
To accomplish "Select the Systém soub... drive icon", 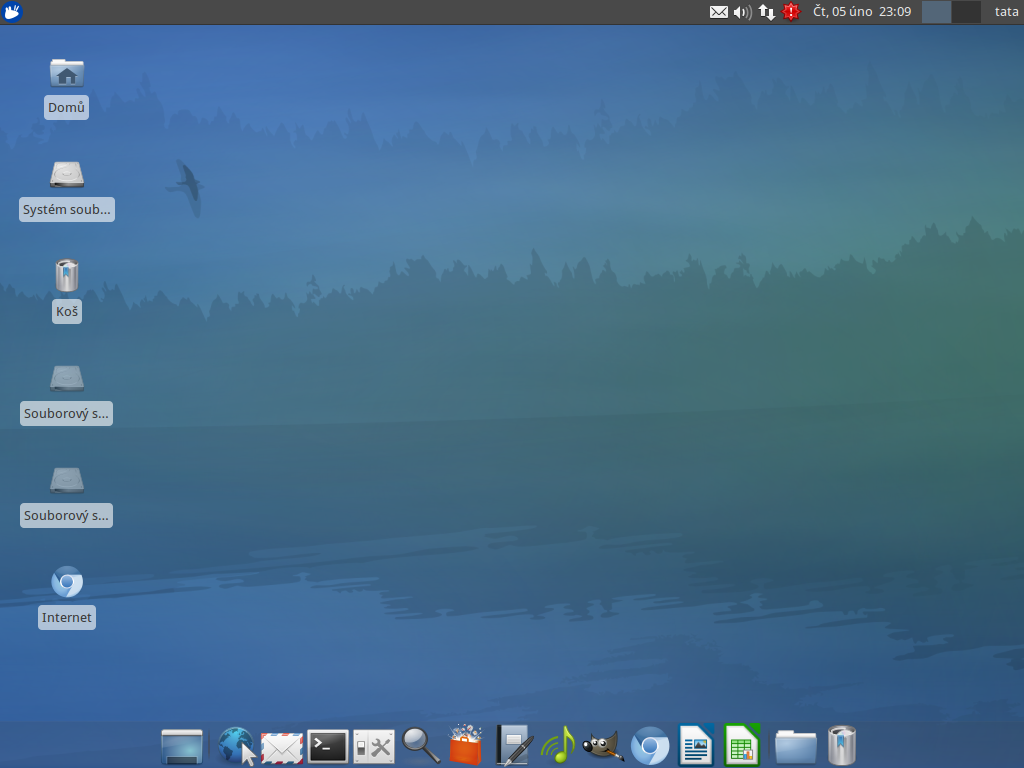I will (67, 174).
